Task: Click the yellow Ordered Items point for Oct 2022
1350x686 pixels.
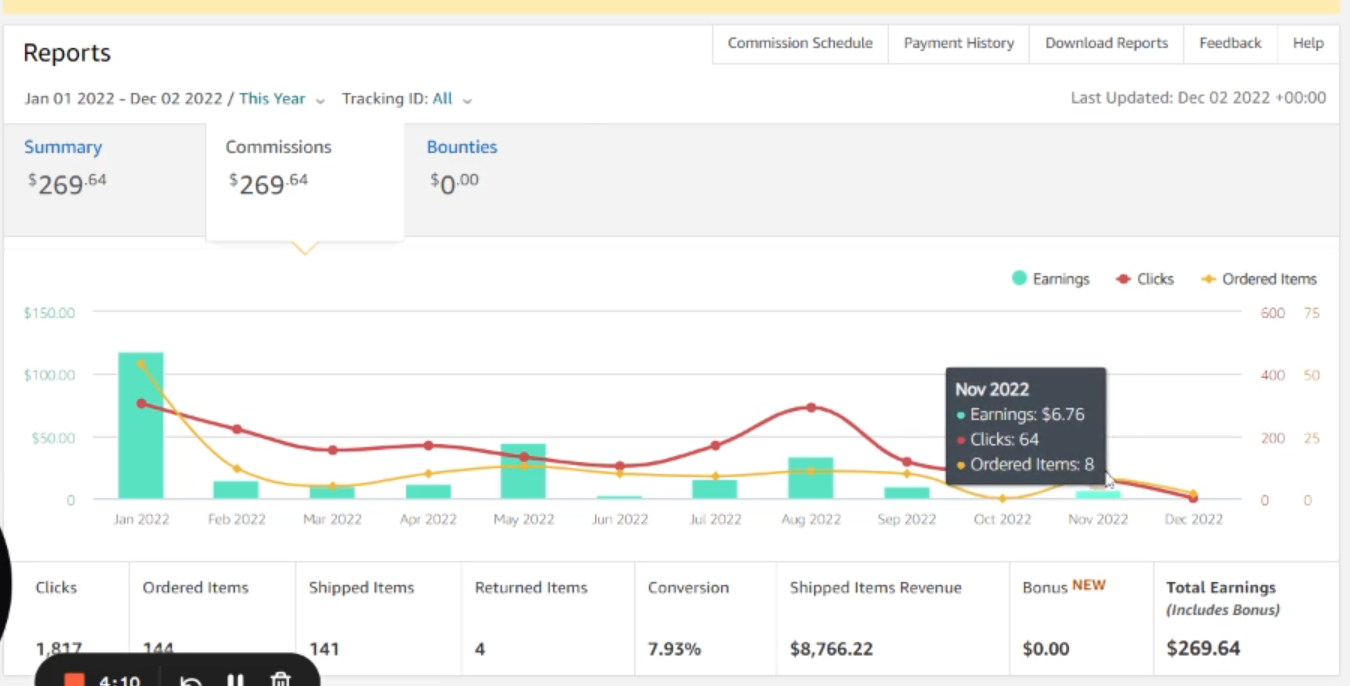Action: (1002, 498)
